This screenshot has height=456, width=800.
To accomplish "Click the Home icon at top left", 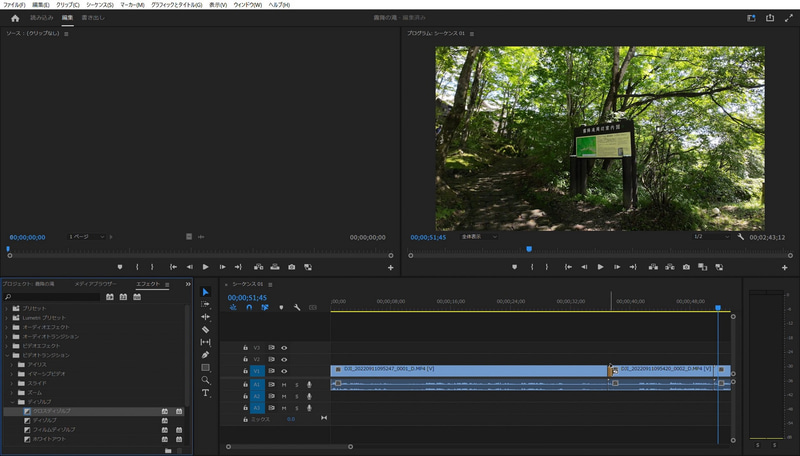I will pyautogui.click(x=14, y=18).
